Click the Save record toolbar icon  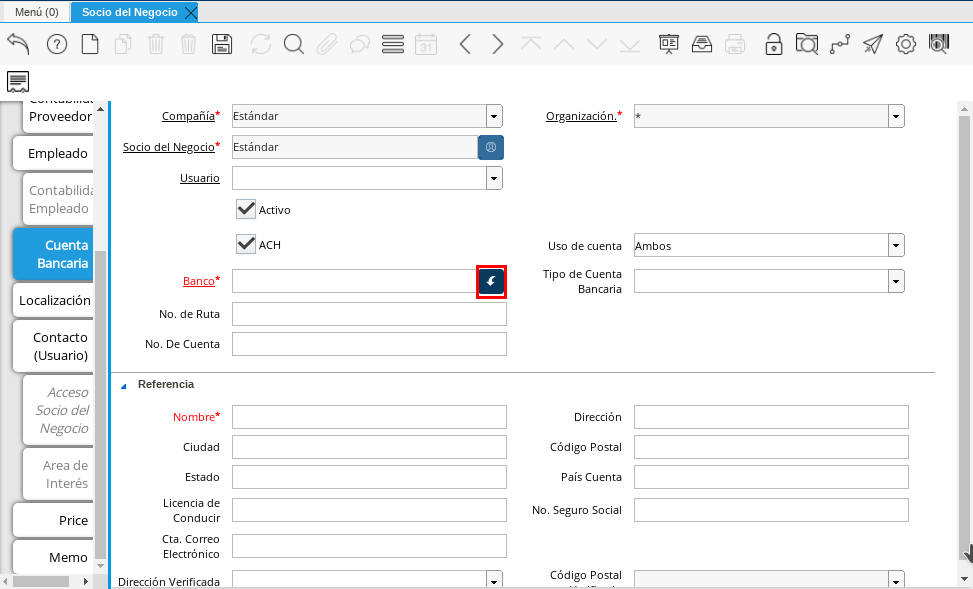click(222, 44)
